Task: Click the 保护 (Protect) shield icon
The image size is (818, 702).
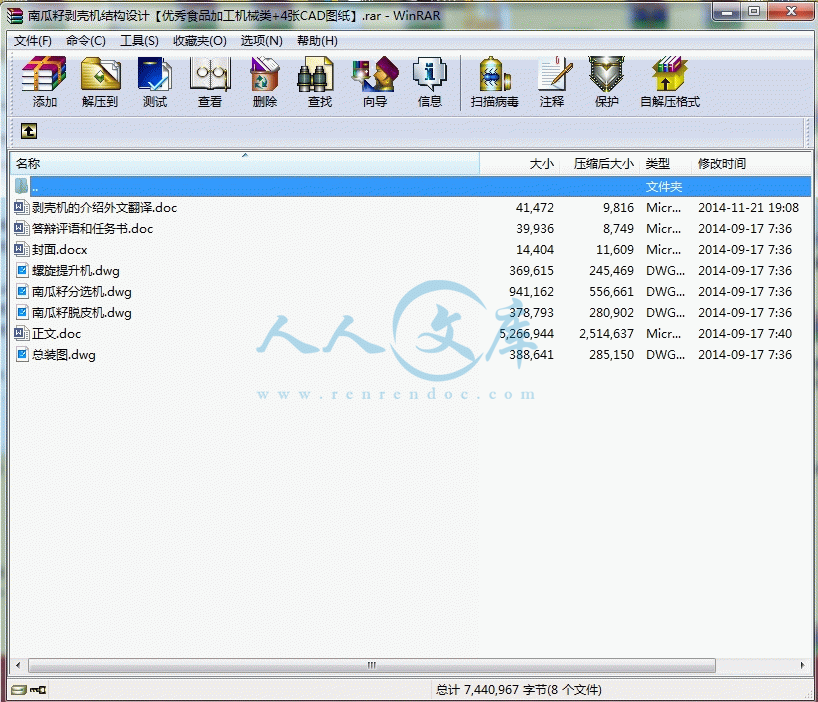Action: [x=607, y=74]
